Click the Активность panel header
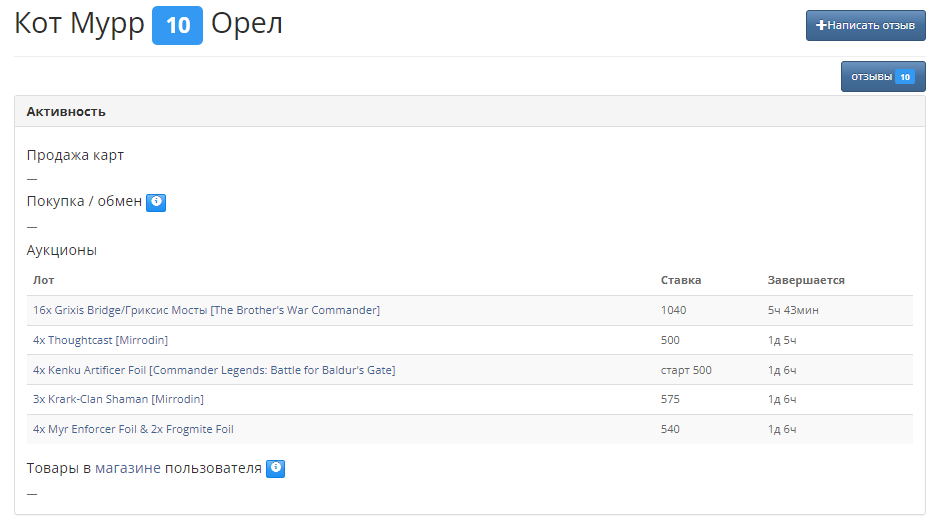The width and height of the screenshot is (943, 521). tap(66, 112)
